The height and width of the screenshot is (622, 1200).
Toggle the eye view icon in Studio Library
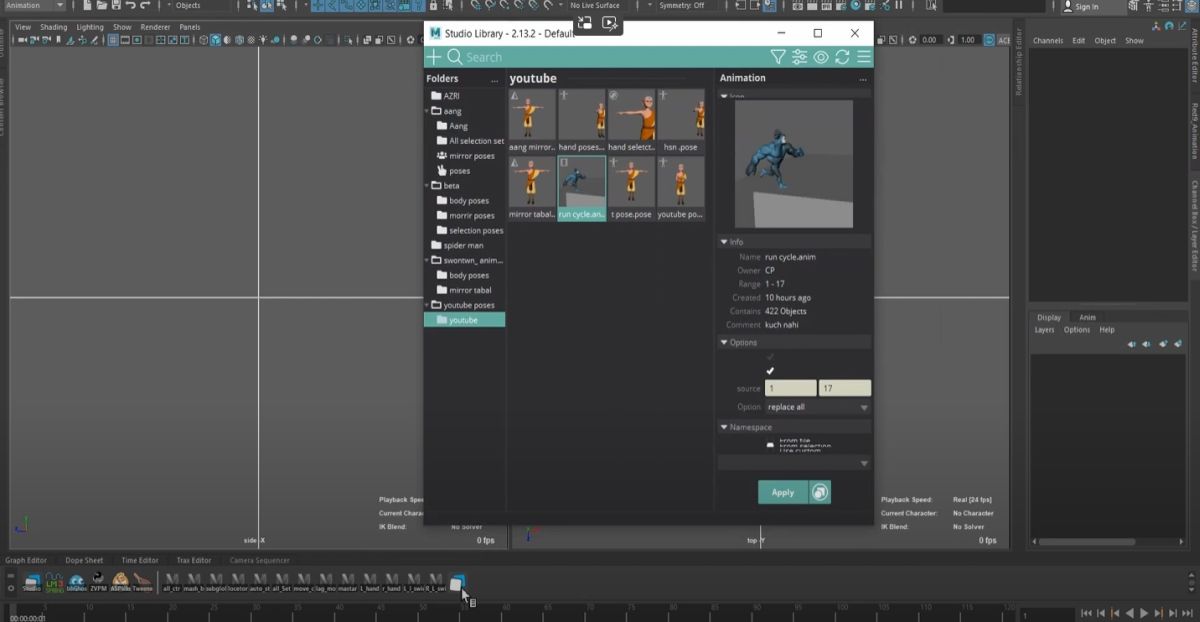pos(821,57)
